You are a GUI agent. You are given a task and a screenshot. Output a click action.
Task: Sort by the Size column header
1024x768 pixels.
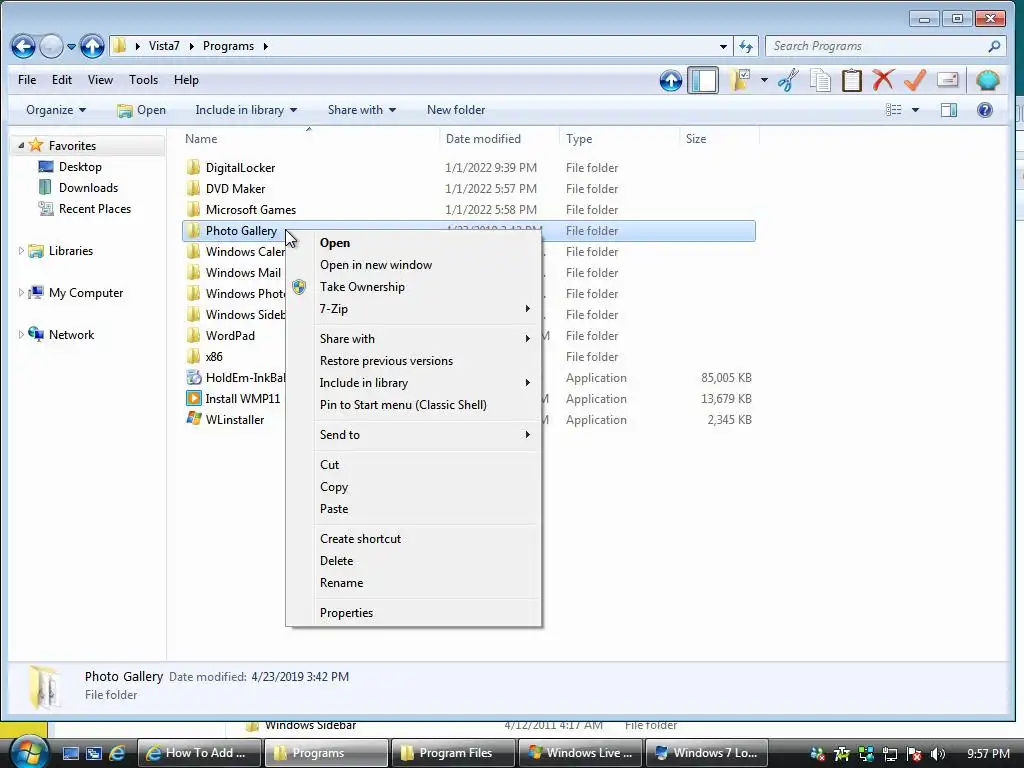[718, 138]
